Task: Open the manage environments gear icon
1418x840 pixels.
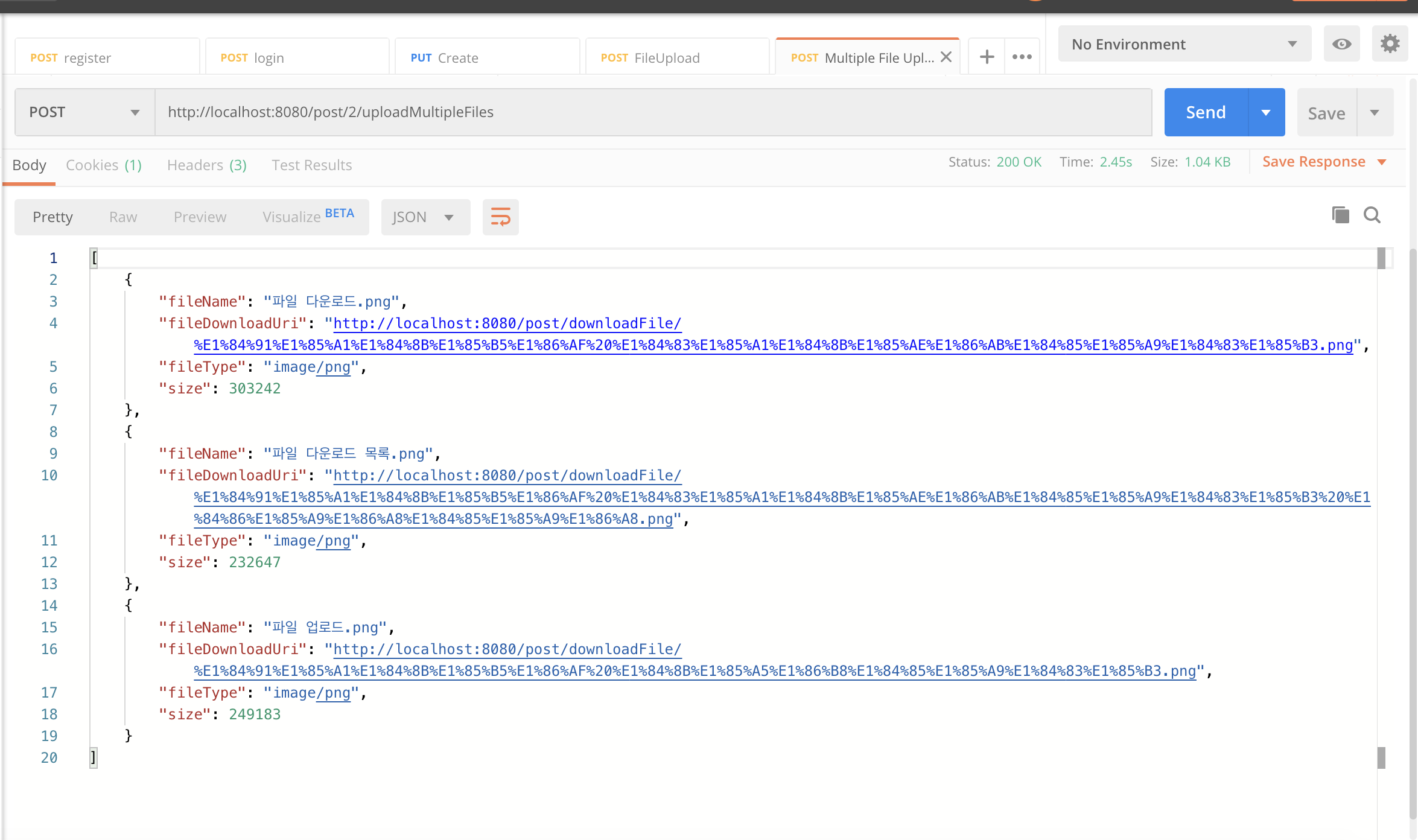Action: tap(1390, 44)
